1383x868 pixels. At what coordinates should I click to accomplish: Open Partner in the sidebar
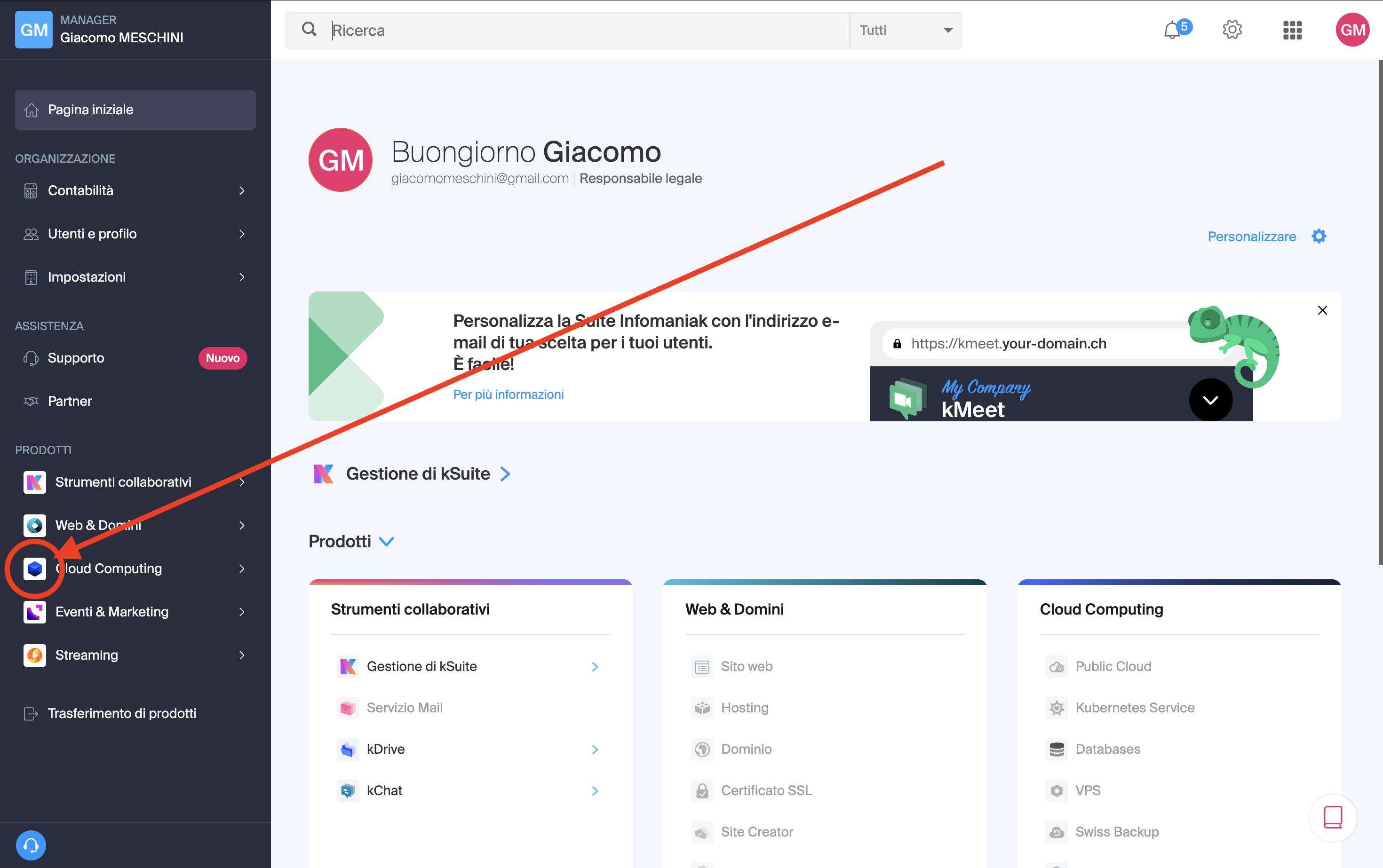point(135,401)
